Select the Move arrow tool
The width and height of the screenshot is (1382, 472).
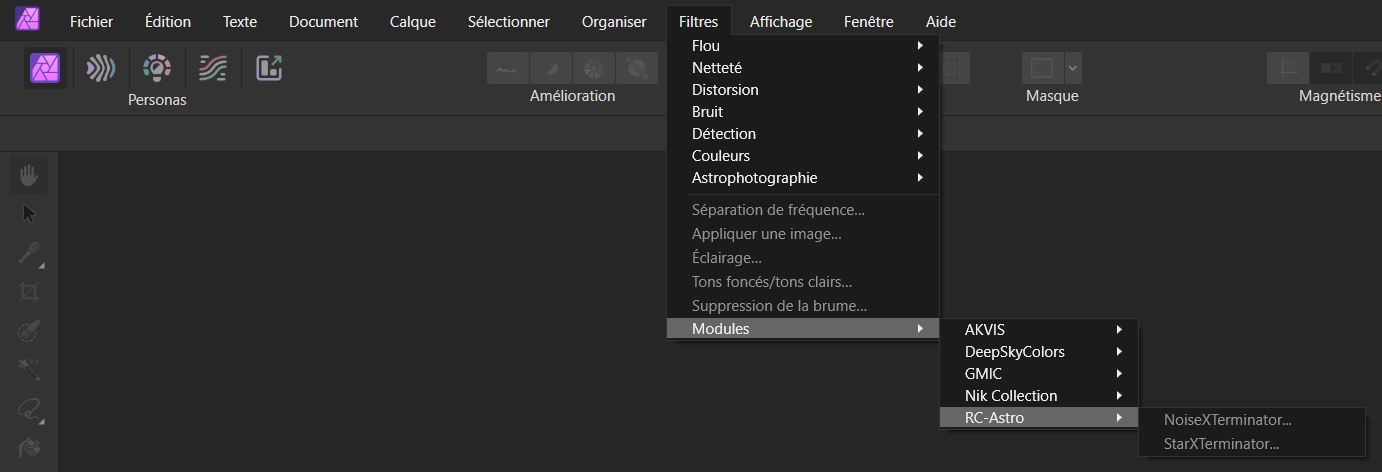(29, 214)
